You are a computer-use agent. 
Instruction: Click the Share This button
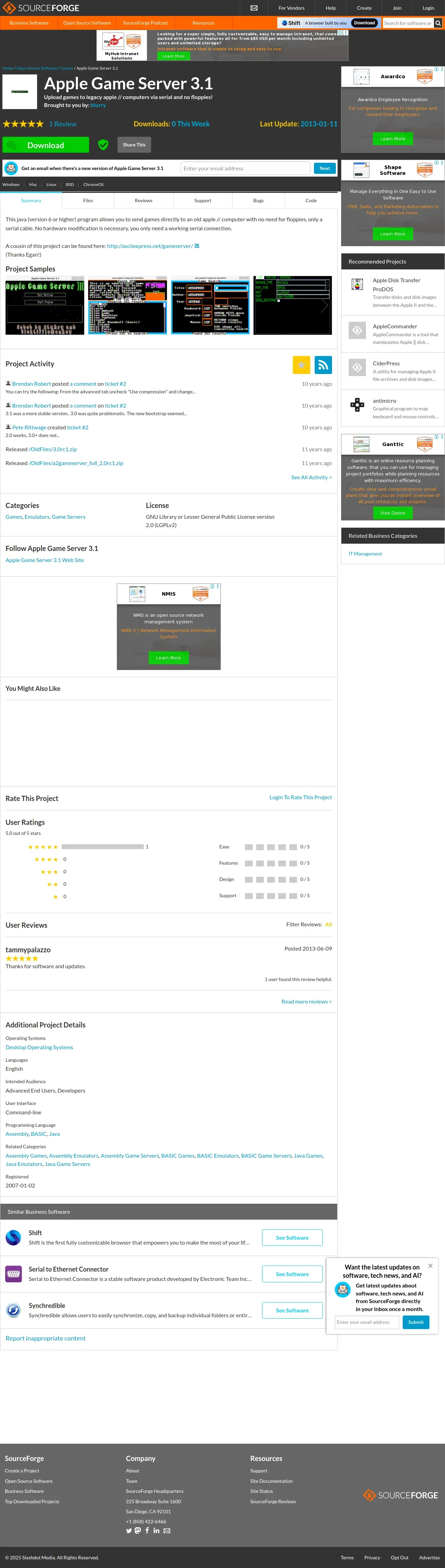pos(134,145)
